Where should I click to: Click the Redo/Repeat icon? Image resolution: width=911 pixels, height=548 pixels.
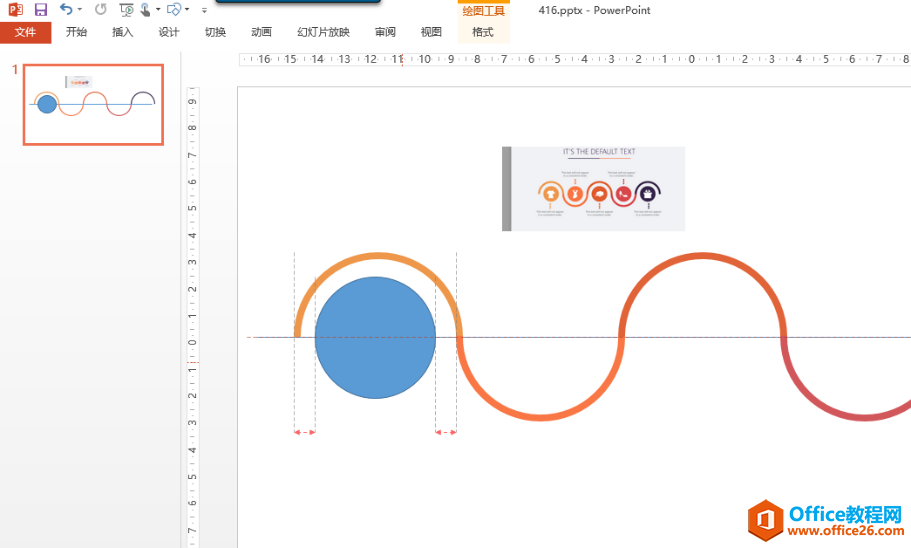click(x=101, y=10)
